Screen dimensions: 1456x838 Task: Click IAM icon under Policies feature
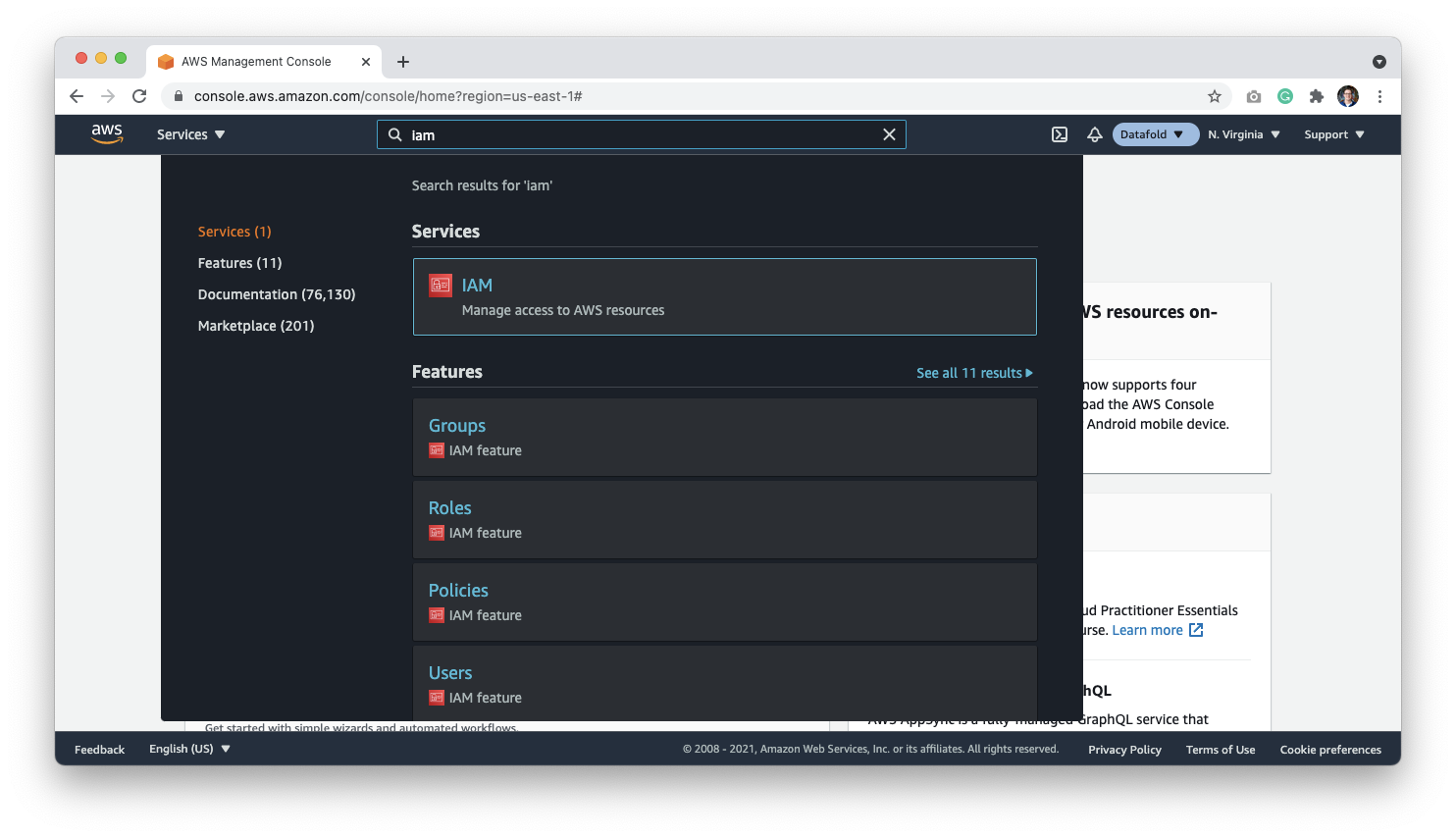click(437, 615)
